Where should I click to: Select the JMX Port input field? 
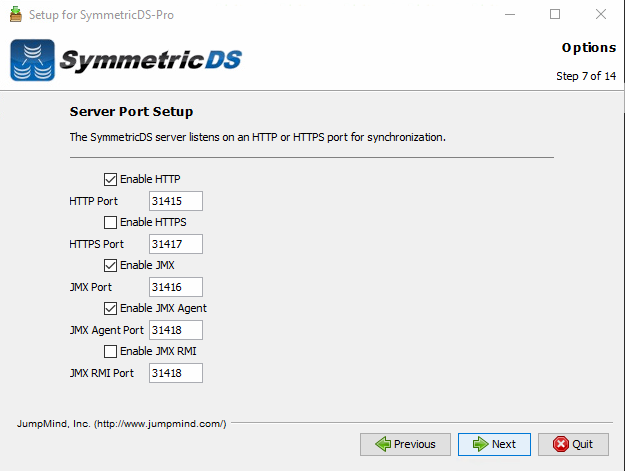tap(176, 287)
